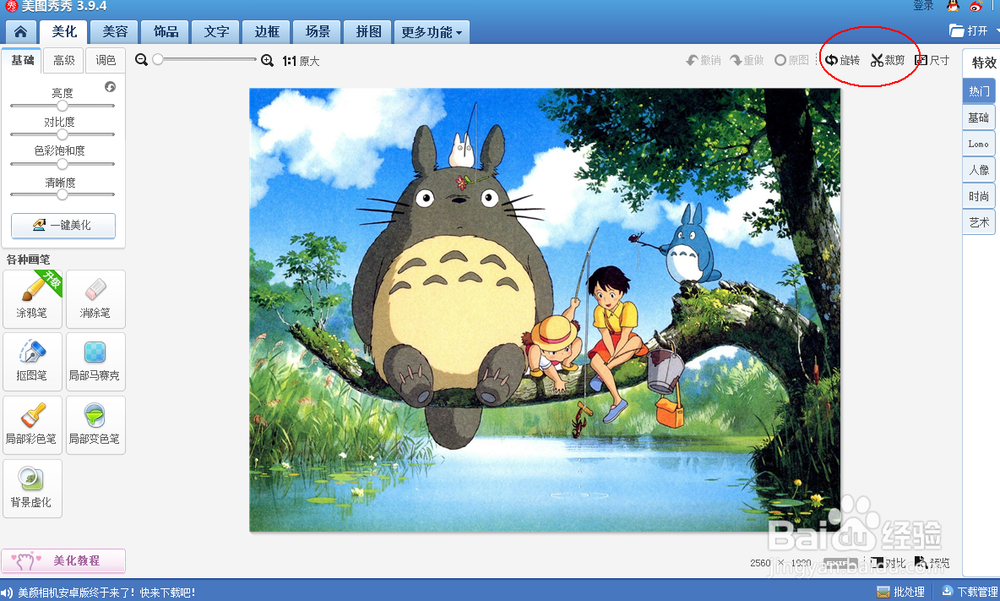Select the 涂鸦笔 doodle brush tool
This screenshot has height=601, width=1000.
[32, 299]
